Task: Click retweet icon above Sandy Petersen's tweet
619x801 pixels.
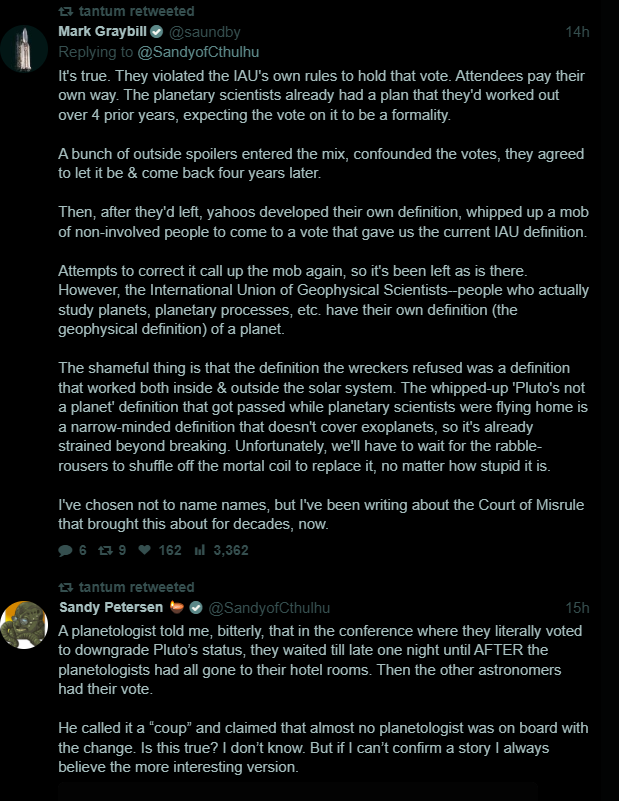Action: 66,587
